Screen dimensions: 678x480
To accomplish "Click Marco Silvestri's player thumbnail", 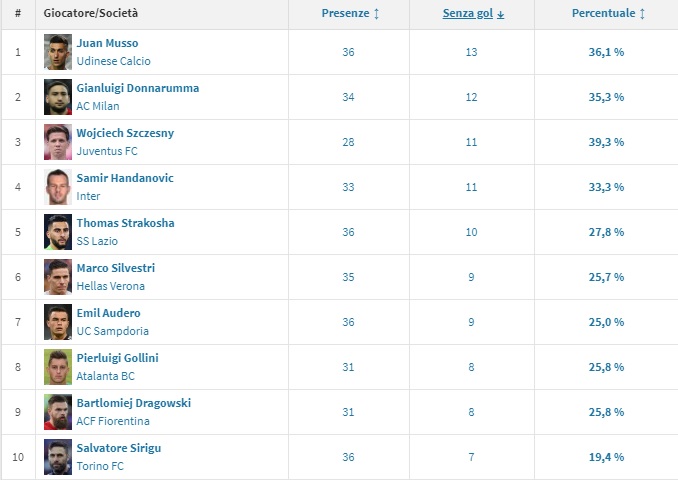I will point(57,277).
